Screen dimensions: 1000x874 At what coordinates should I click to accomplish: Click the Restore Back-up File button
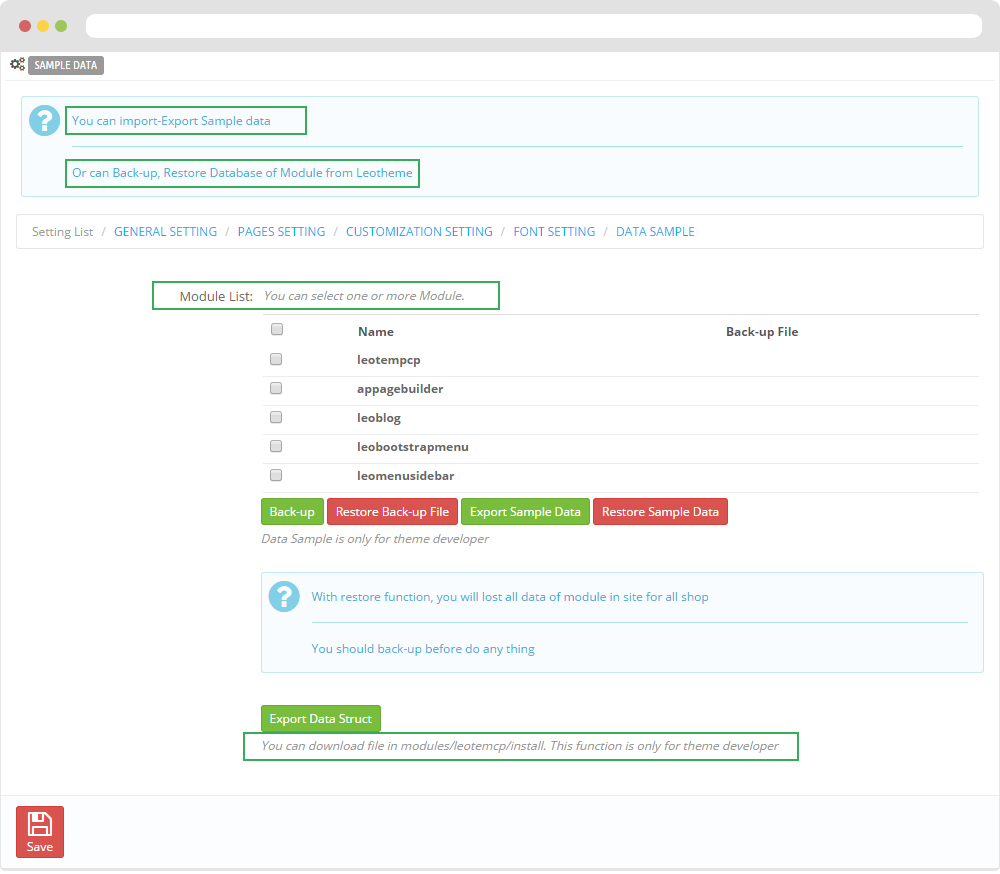pyautogui.click(x=392, y=512)
